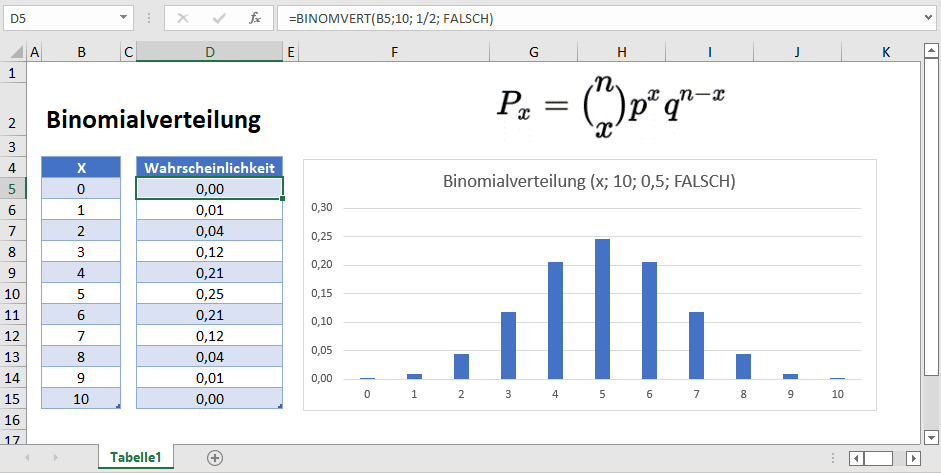Click the Select All corner triangle

coord(17,52)
